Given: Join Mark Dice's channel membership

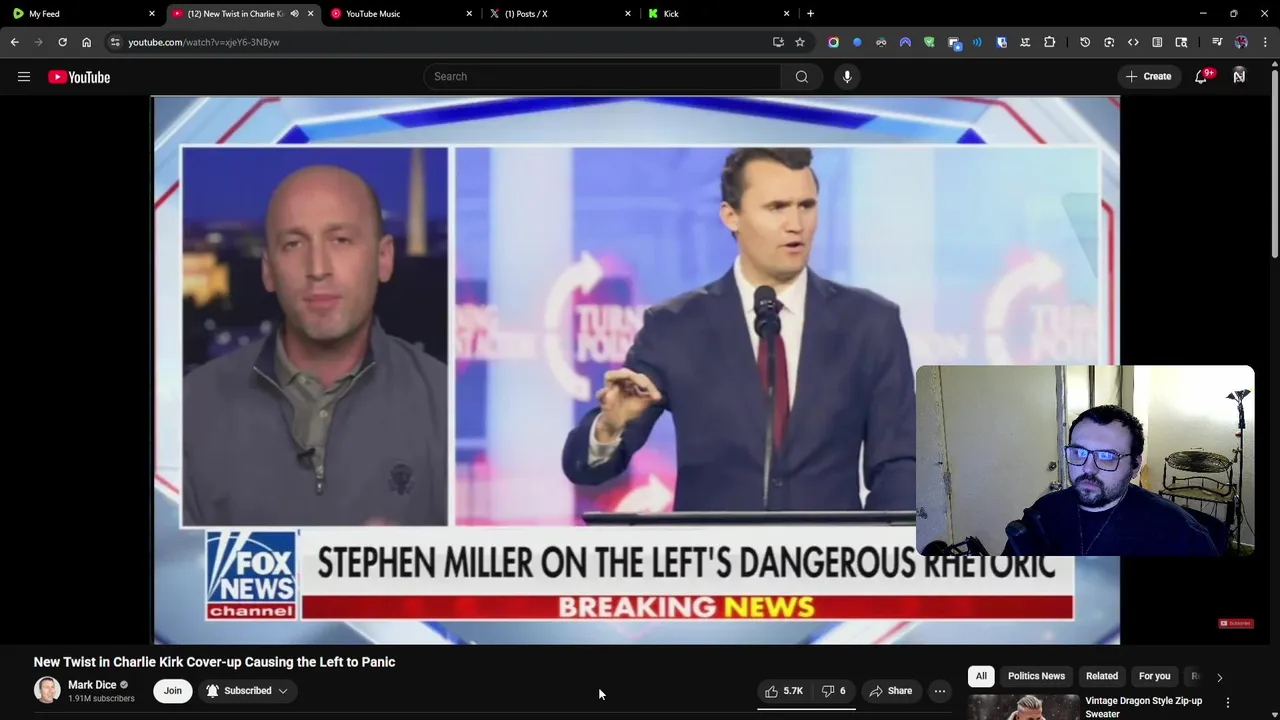Looking at the screenshot, I should [173, 691].
